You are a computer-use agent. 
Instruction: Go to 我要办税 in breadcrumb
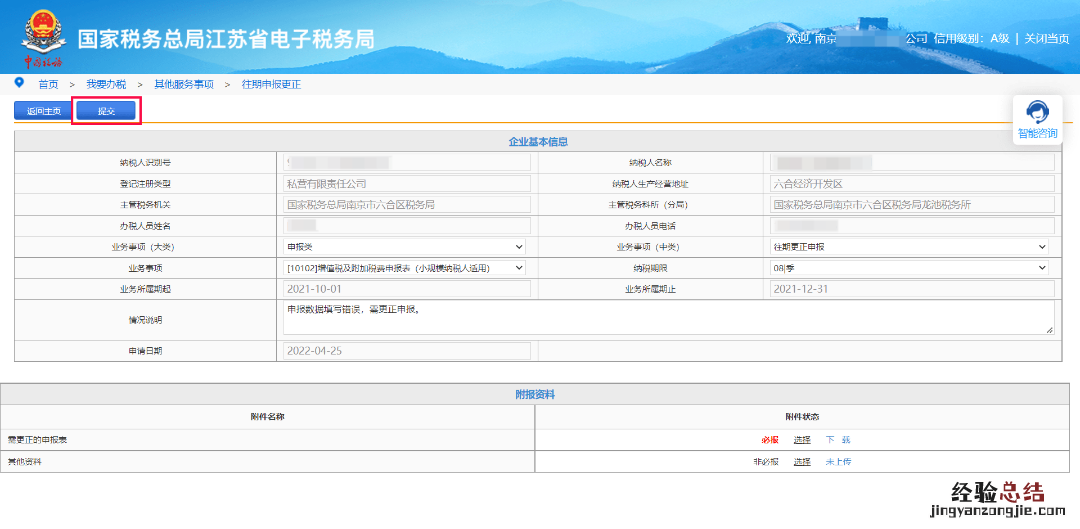coord(106,85)
